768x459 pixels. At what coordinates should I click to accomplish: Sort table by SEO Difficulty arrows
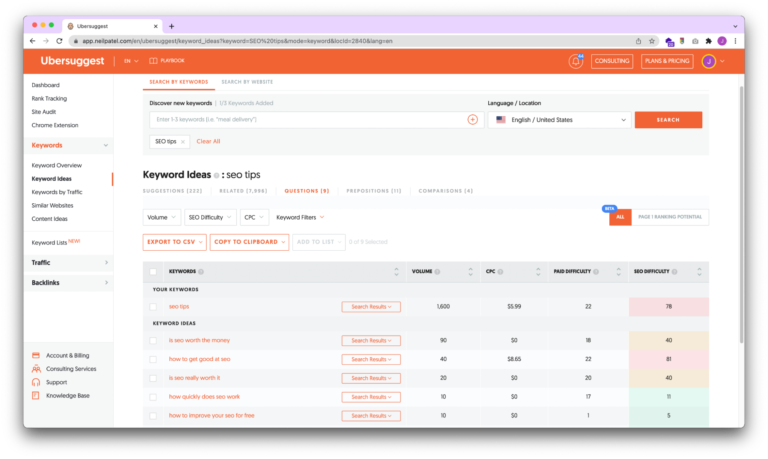699,272
